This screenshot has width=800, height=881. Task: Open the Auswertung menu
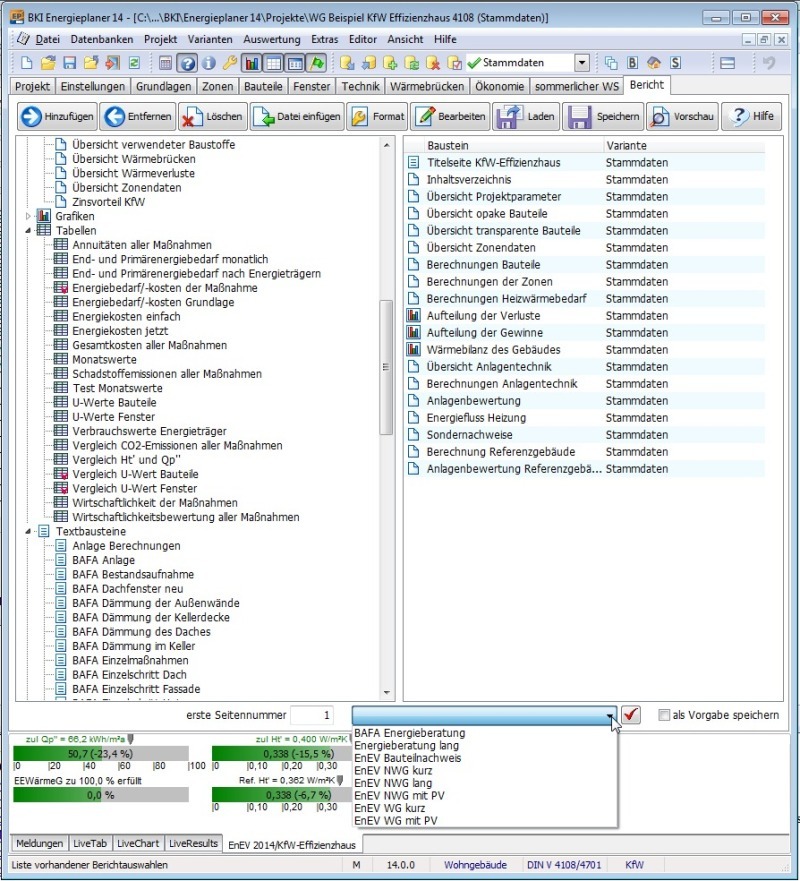[272, 39]
